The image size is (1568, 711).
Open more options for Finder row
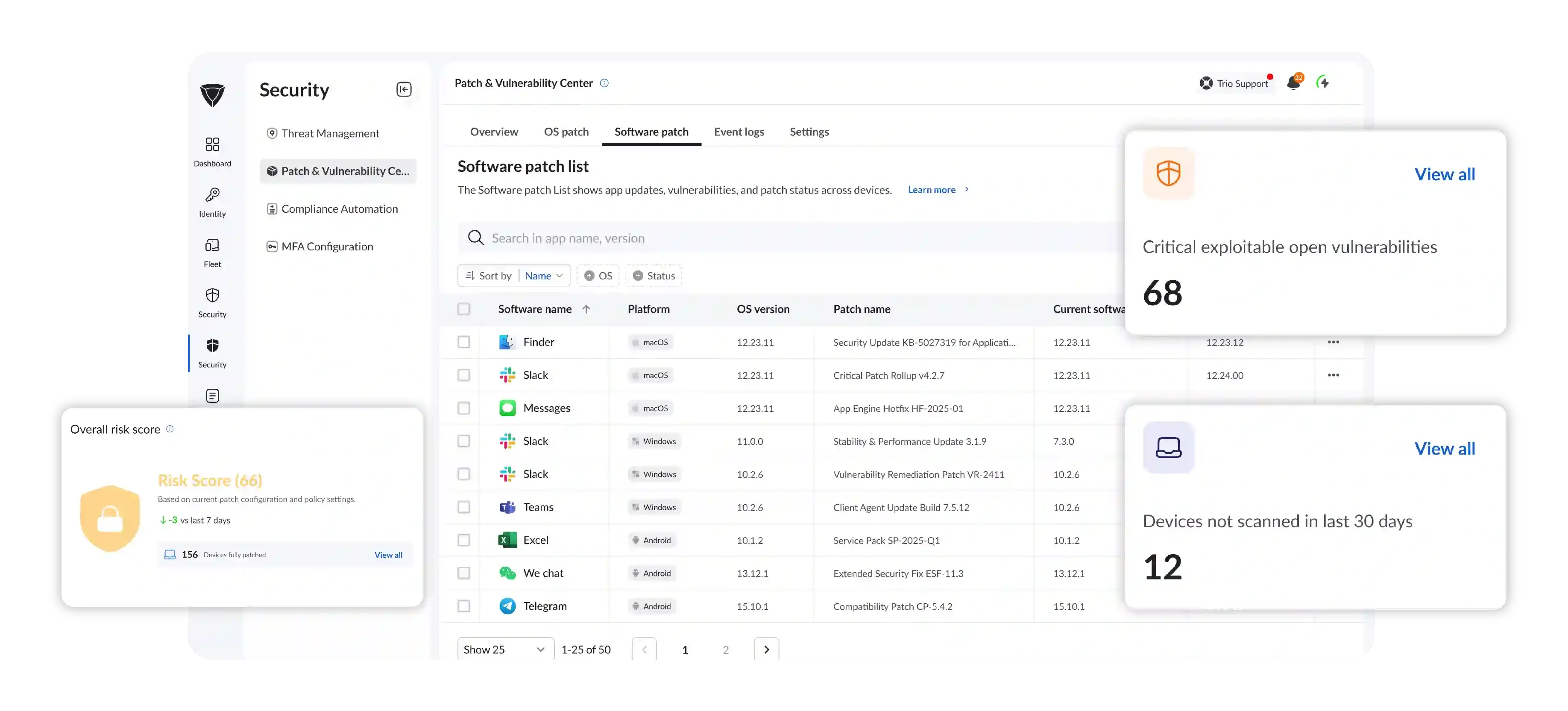point(1333,341)
